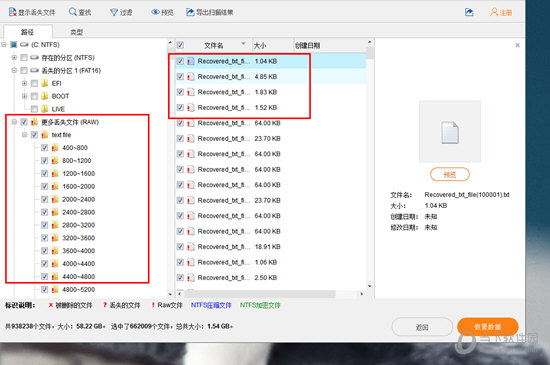550x365 pixels.
Task: Click the 3200~3600 folder icon
Action: click(55, 238)
